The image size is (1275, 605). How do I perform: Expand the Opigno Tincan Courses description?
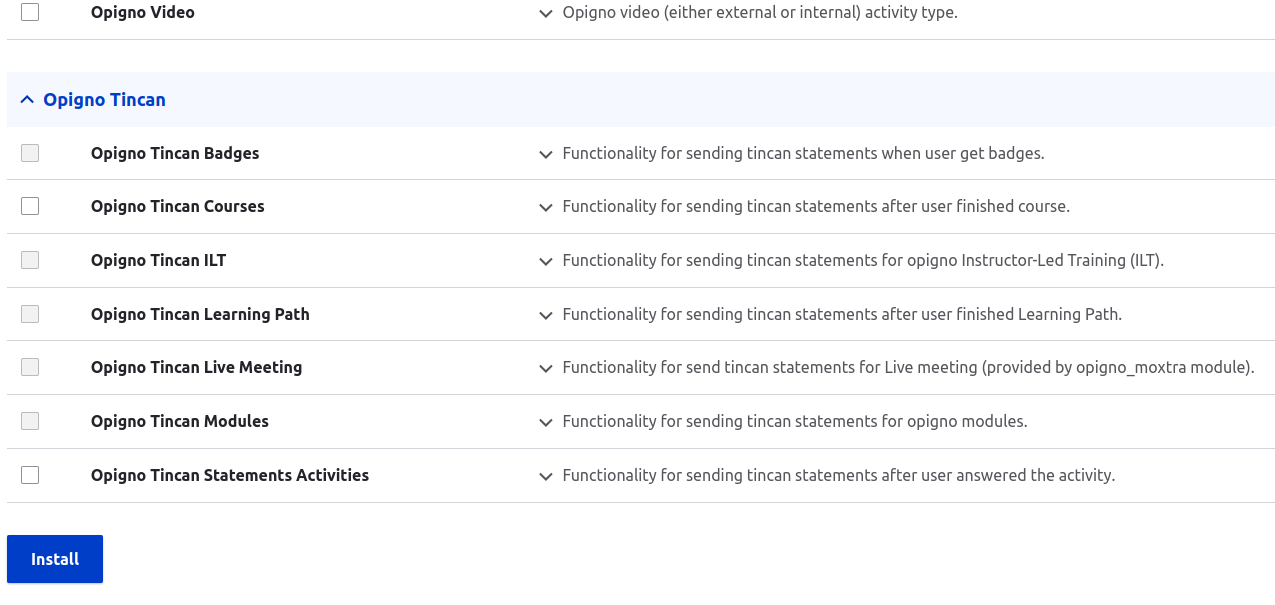point(545,208)
